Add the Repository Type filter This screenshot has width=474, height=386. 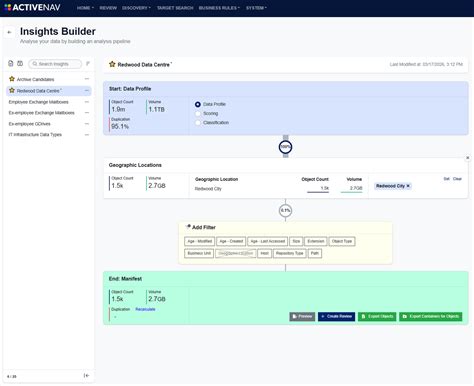[x=289, y=253]
